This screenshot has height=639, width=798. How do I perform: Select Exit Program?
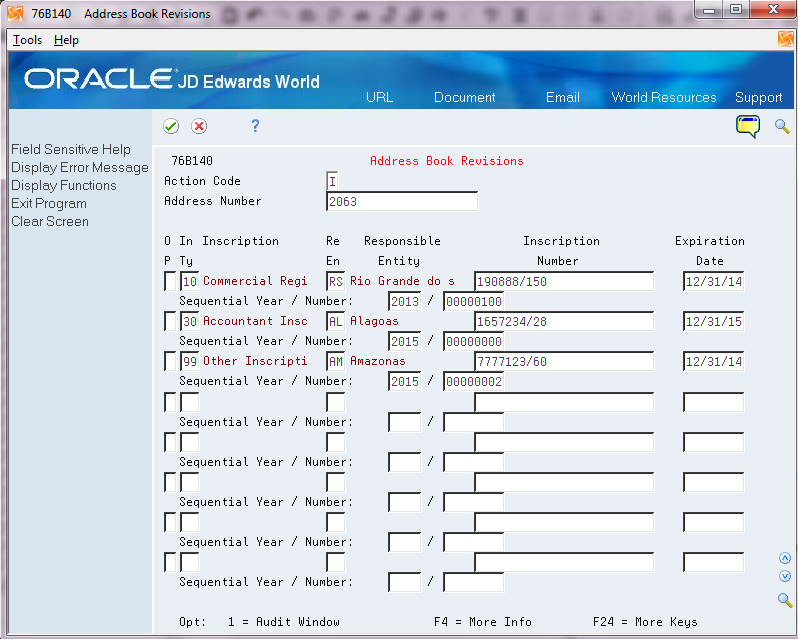49,204
